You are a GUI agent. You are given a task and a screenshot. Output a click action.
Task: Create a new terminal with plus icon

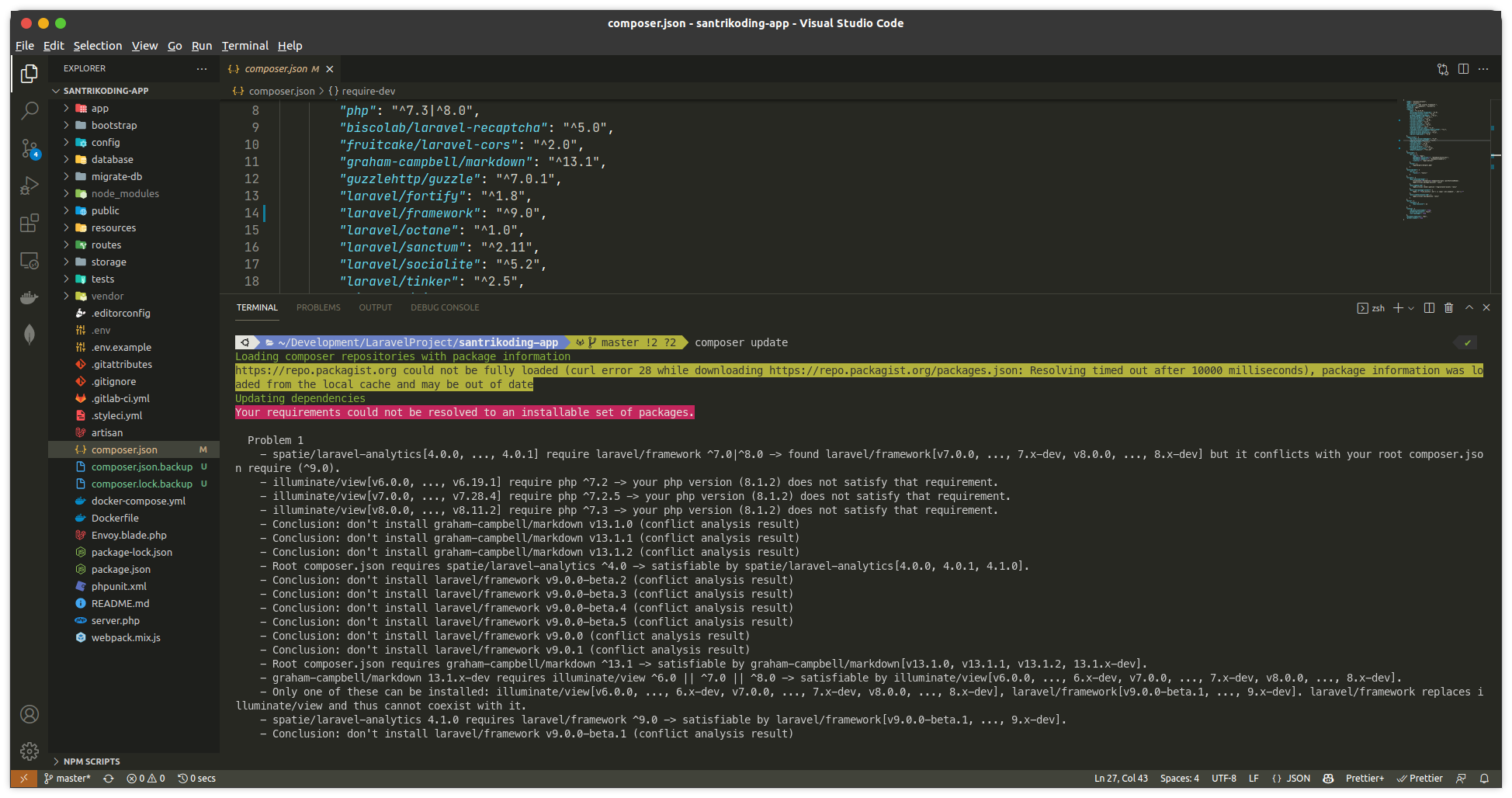1398,308
